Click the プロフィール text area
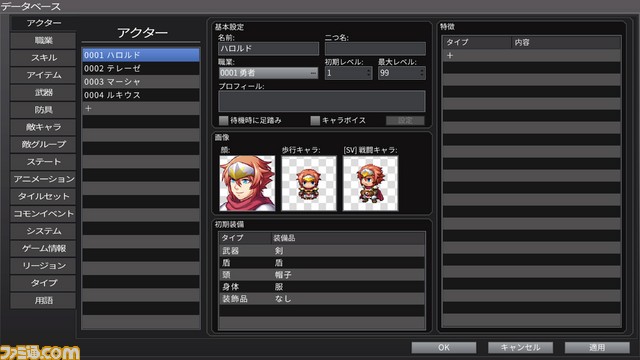 (x=322, y=101)
